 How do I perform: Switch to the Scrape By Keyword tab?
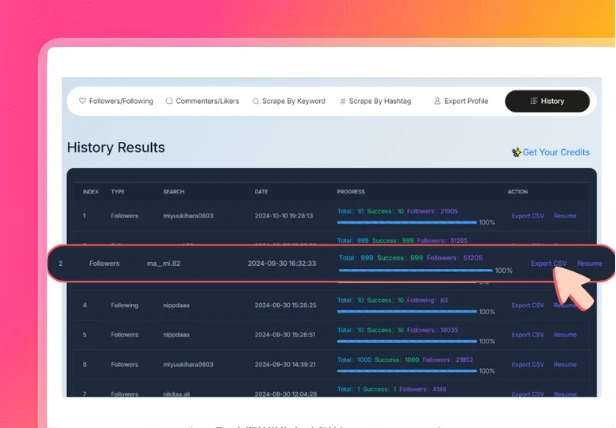pos(288,101)
